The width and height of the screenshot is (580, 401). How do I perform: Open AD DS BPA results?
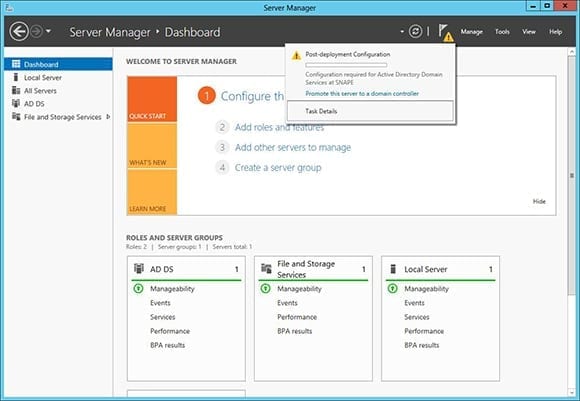[167, 345]
